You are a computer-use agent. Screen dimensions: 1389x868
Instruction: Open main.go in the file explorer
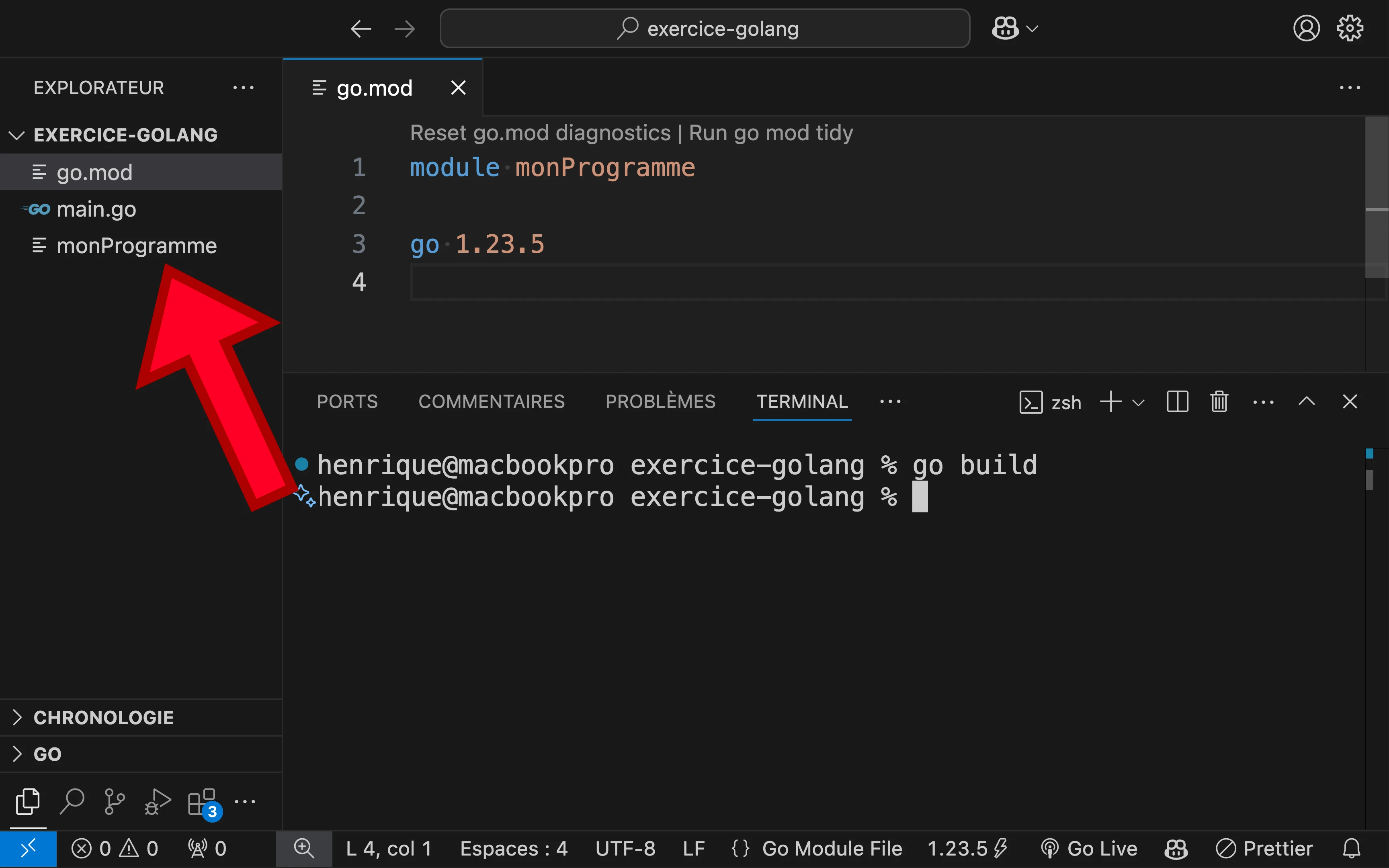[x=141, y=209]
